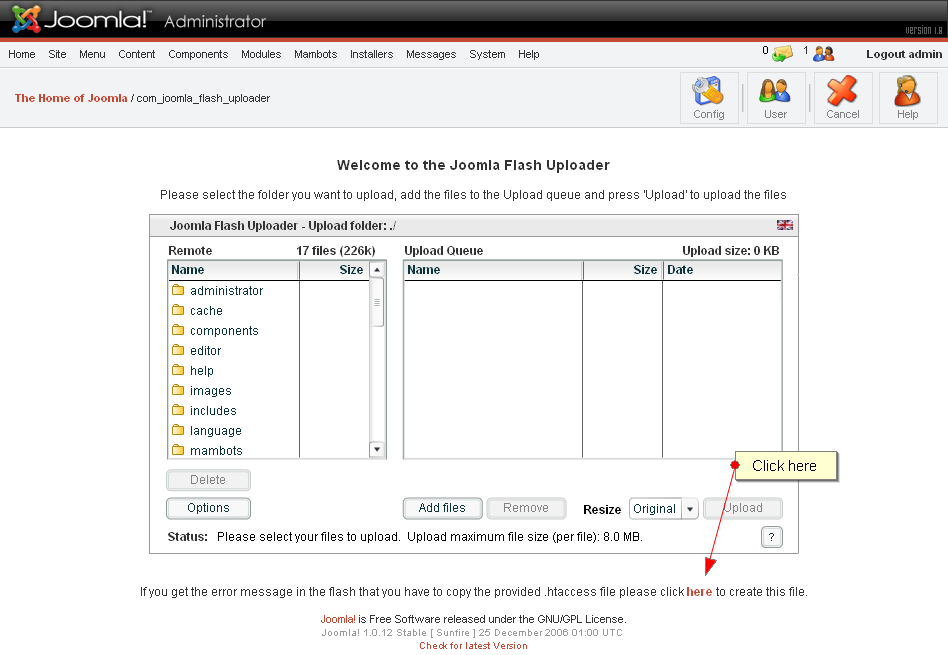948x655 pixels.
Task: Select the 'mambots' folder name
Action: tap(216, 451)
